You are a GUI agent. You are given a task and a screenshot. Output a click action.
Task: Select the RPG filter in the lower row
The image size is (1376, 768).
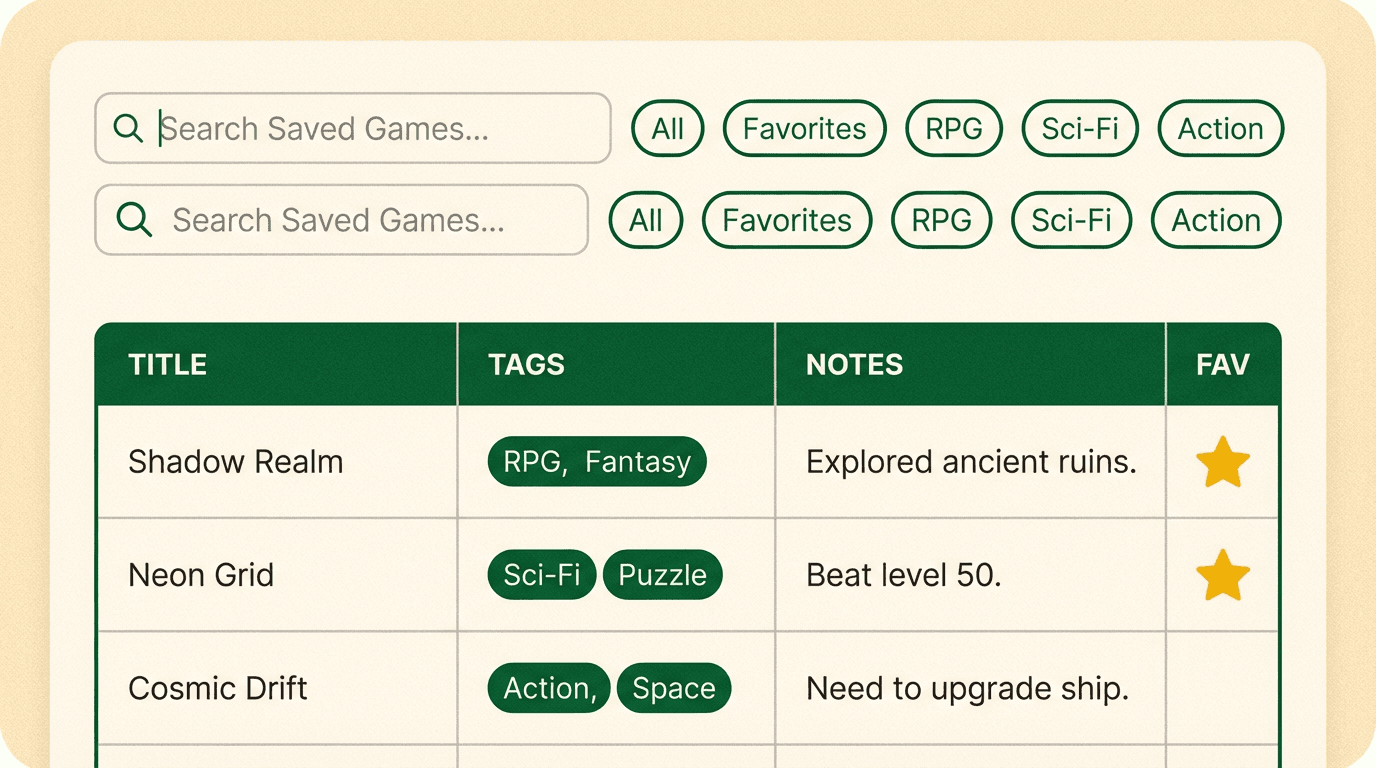(942, 220)
